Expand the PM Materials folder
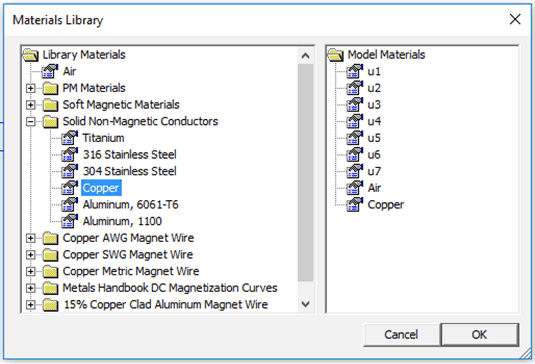This screenshot has width=535, height=364. (x=31, y=88)
